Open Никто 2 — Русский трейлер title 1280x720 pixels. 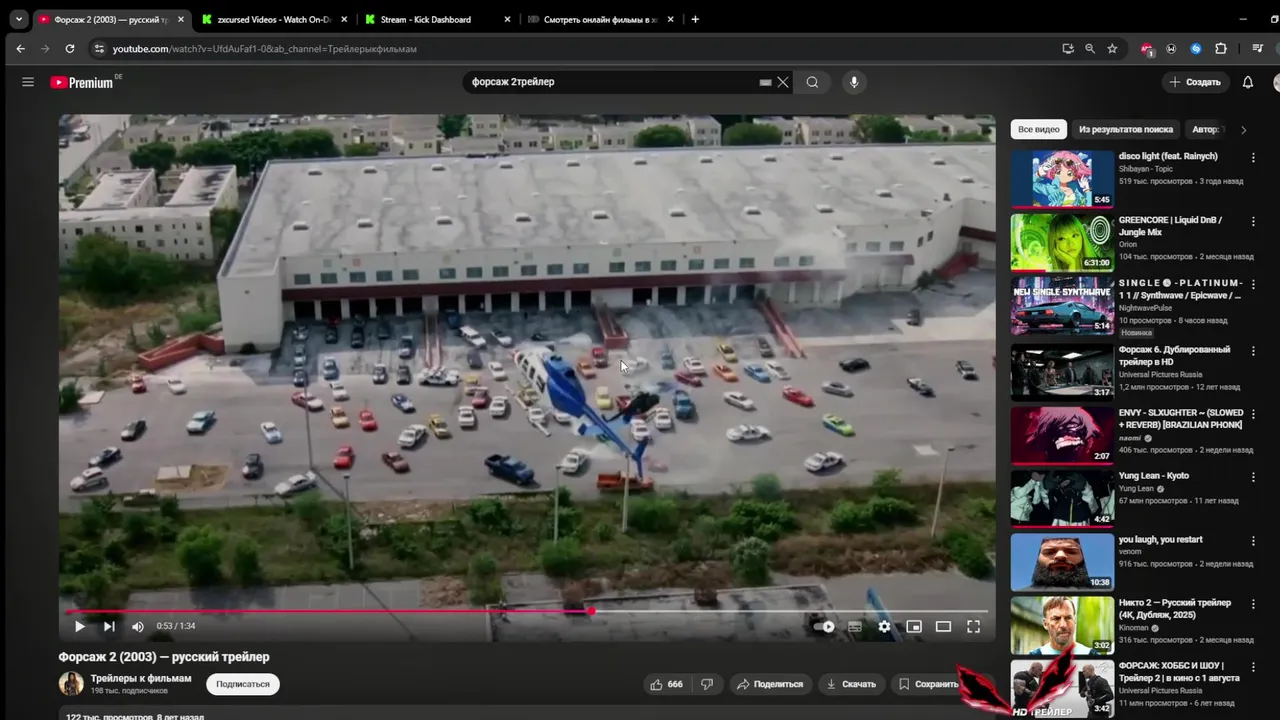pyautogui.click(x=1175, y=609)
